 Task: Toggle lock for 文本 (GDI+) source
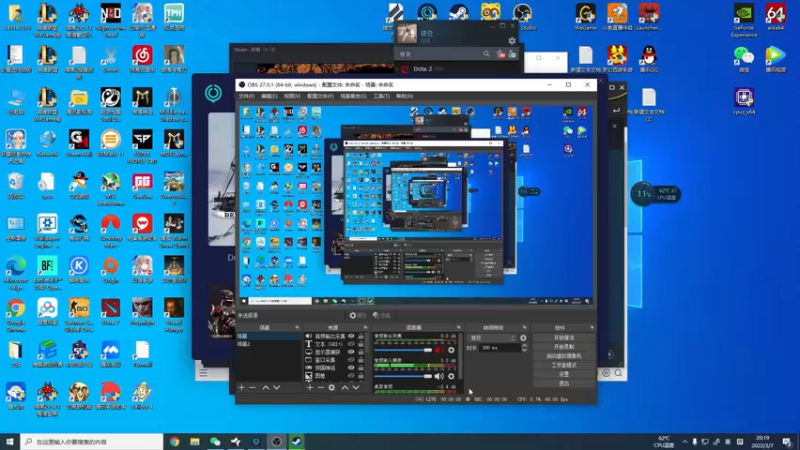pos(361,344)
